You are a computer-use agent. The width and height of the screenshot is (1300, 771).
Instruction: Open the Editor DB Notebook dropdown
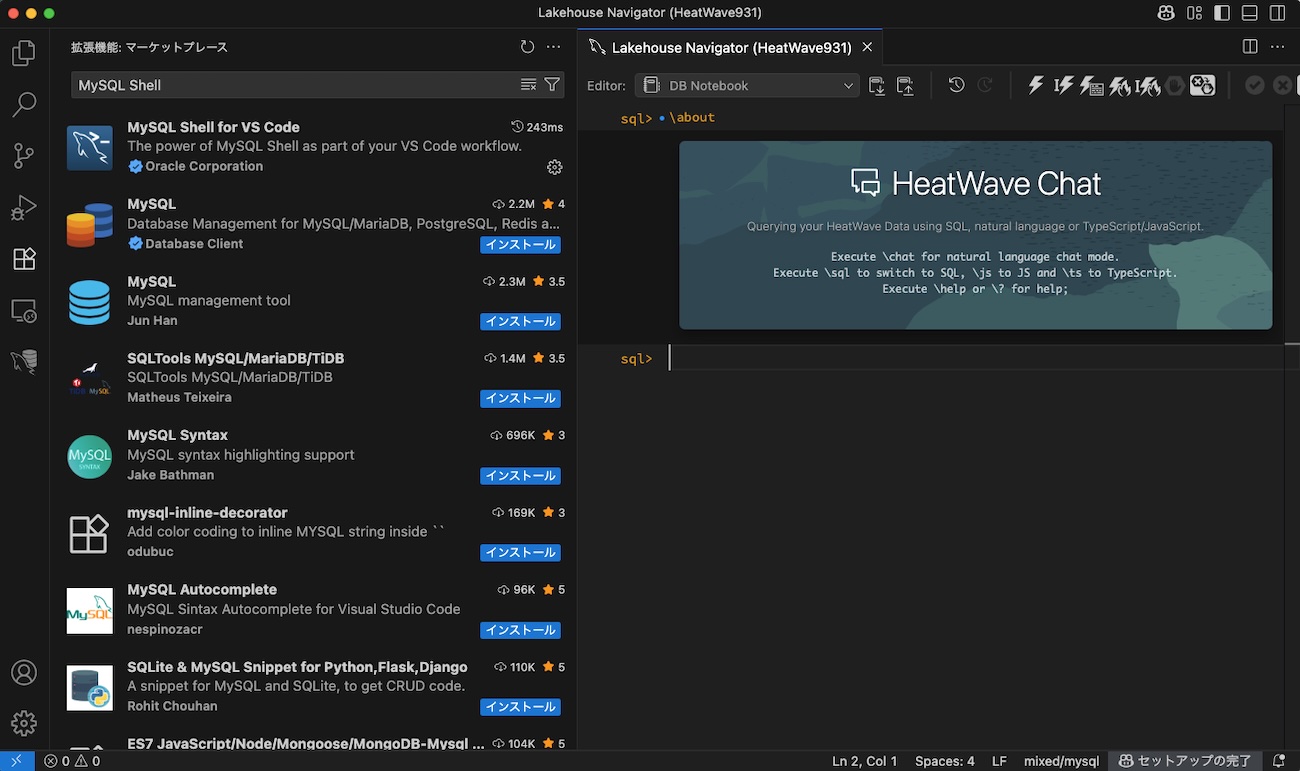(747, 85)
